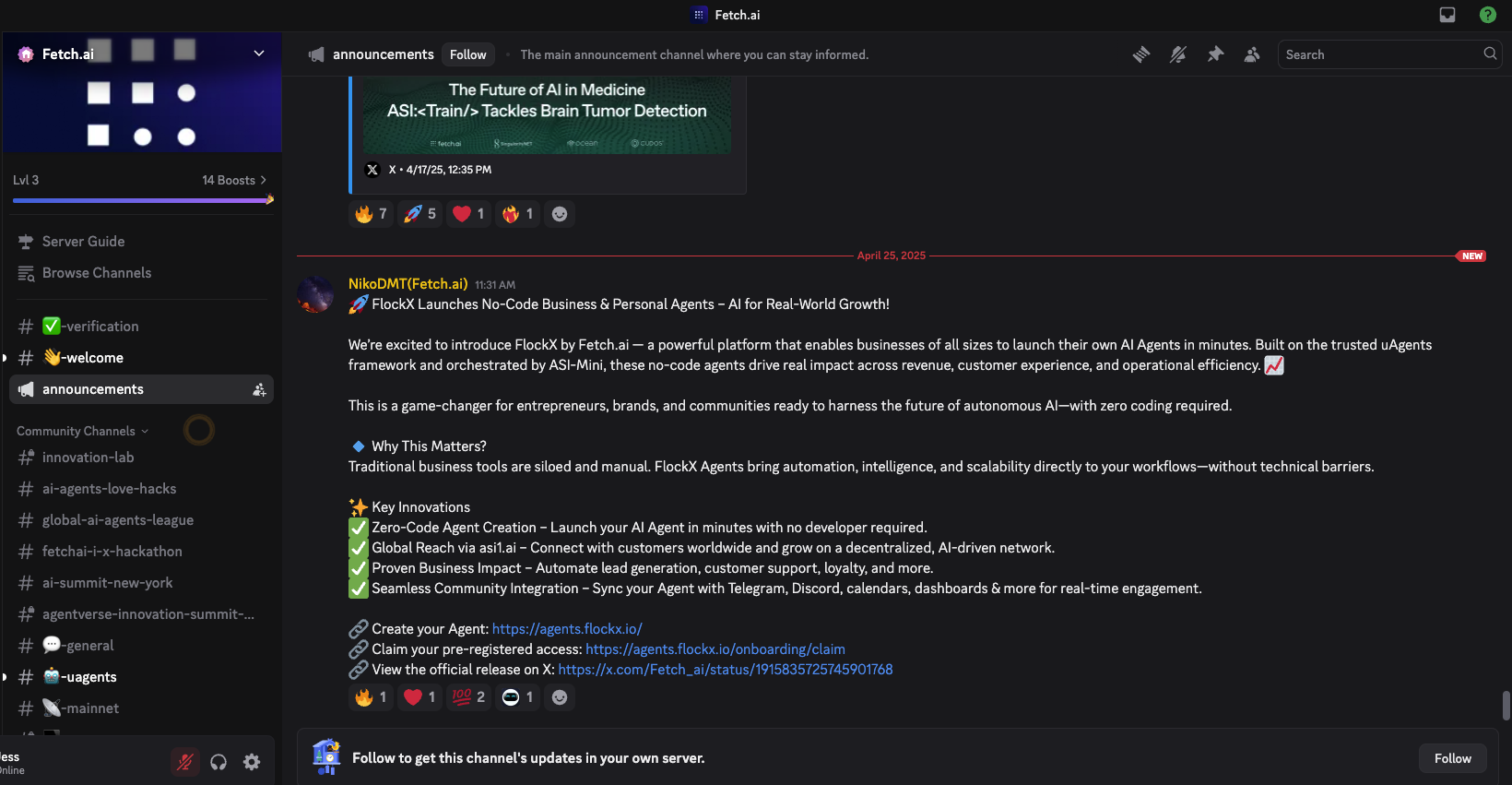Open the threads panel icon
The width and height of the screenshot is (1512, 785).
pos(1141,54)
